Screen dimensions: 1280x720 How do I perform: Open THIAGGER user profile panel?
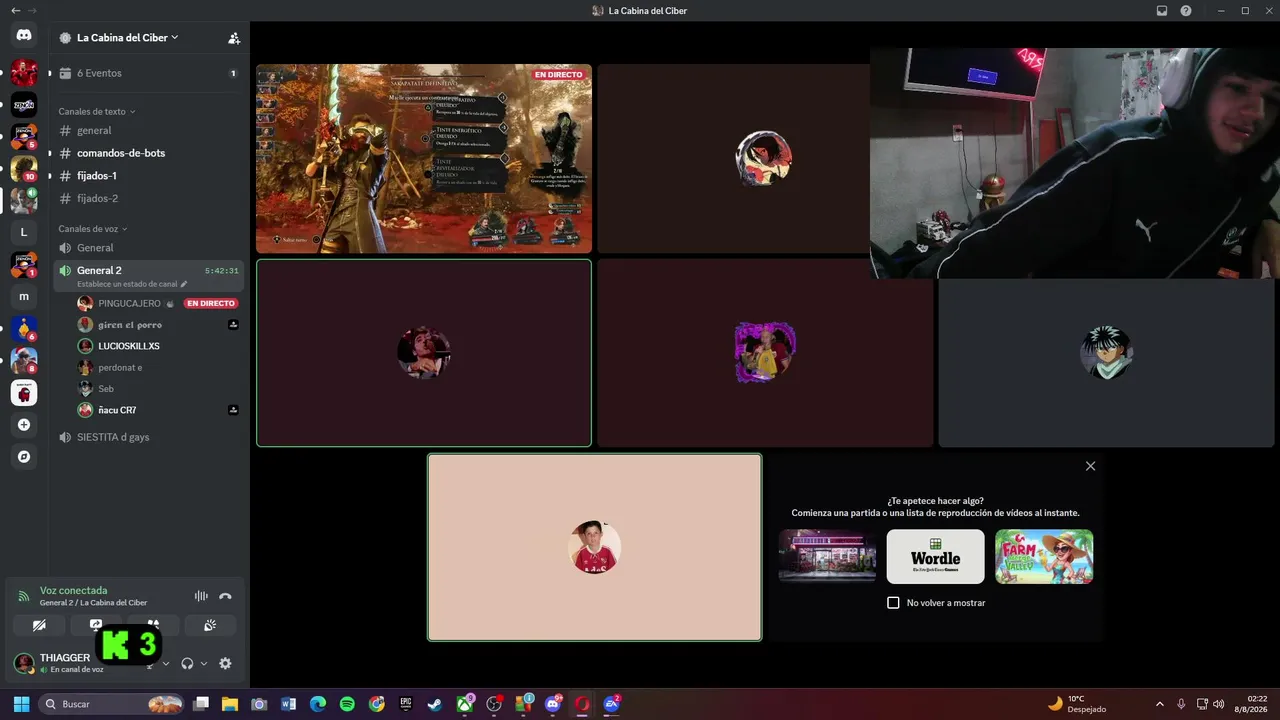point(67,663)
